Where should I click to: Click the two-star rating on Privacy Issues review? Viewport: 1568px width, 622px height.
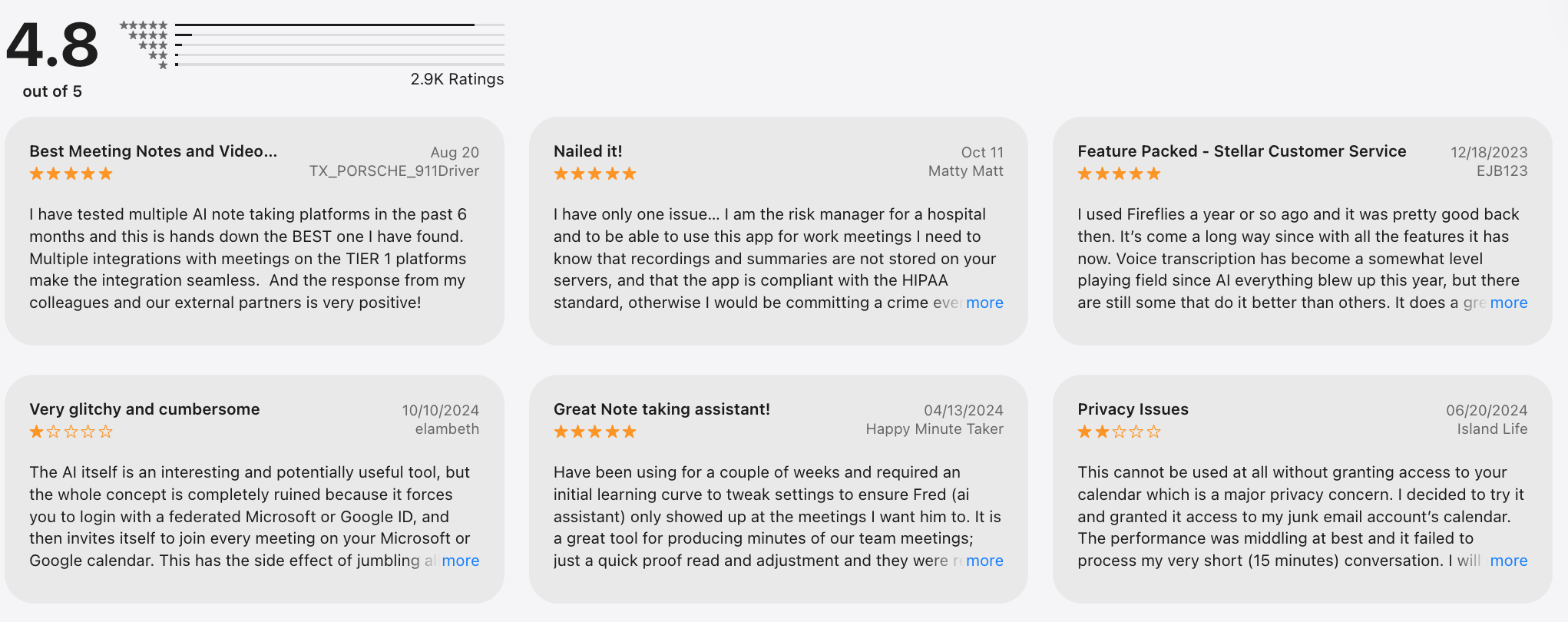1118,432
